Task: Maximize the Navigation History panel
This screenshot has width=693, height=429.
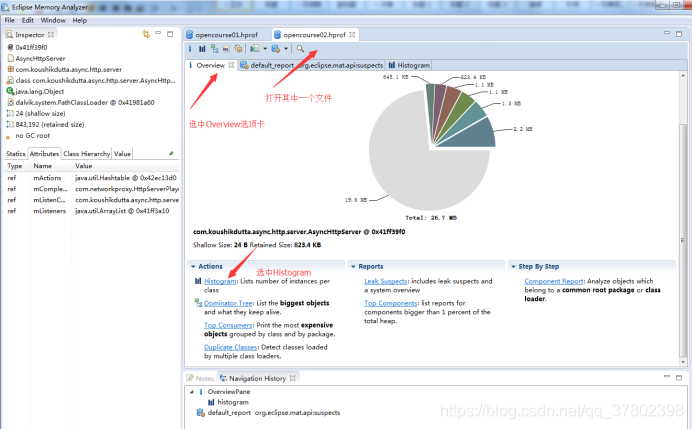Action: 679,378
